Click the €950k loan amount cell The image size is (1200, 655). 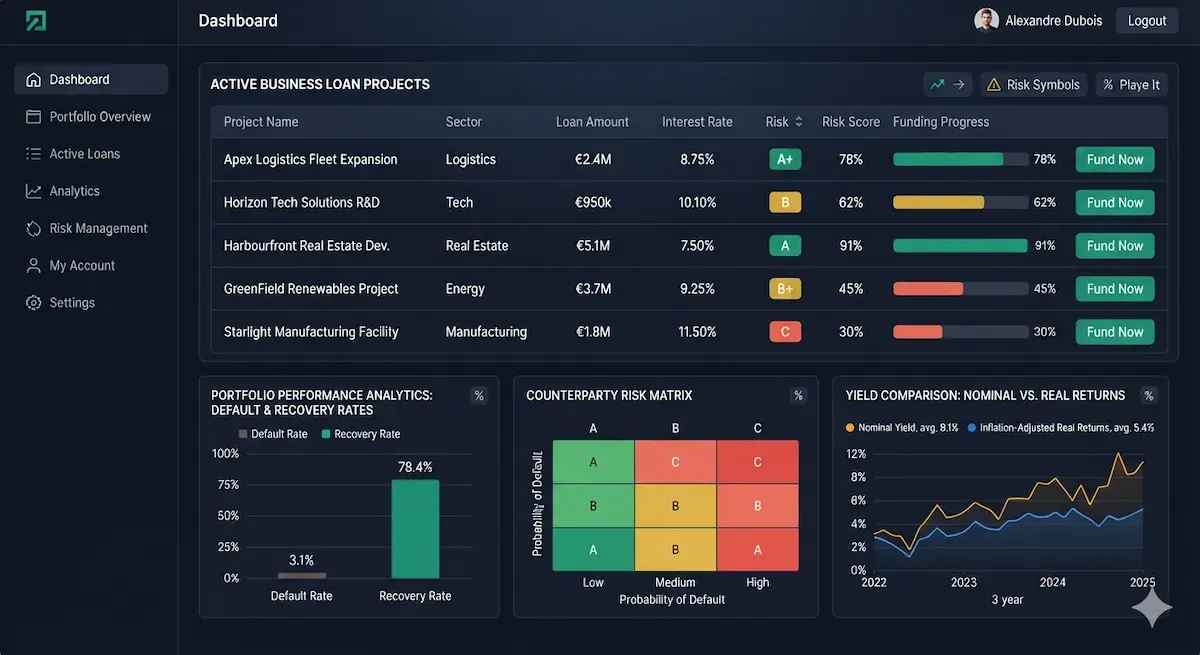(593, 203)
